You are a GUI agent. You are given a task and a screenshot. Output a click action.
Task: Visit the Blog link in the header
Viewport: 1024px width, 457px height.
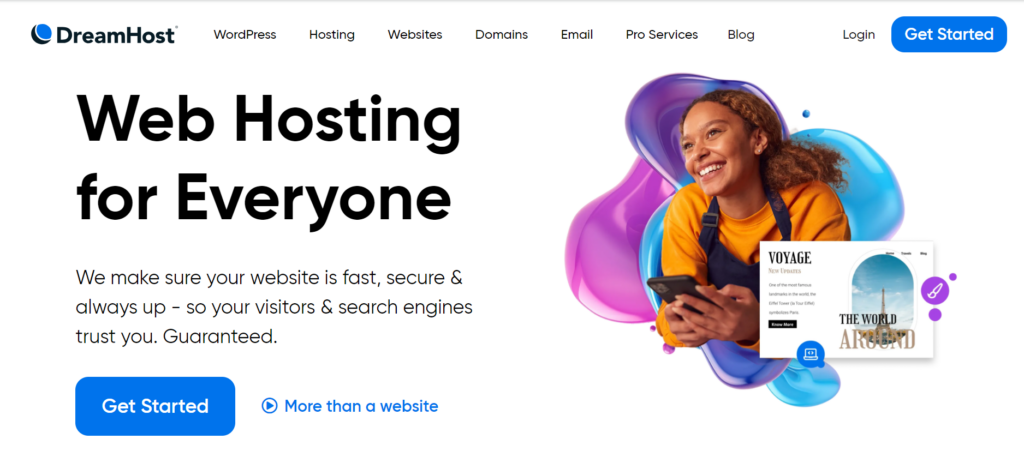pyautogui.click(x=741, y=35)
